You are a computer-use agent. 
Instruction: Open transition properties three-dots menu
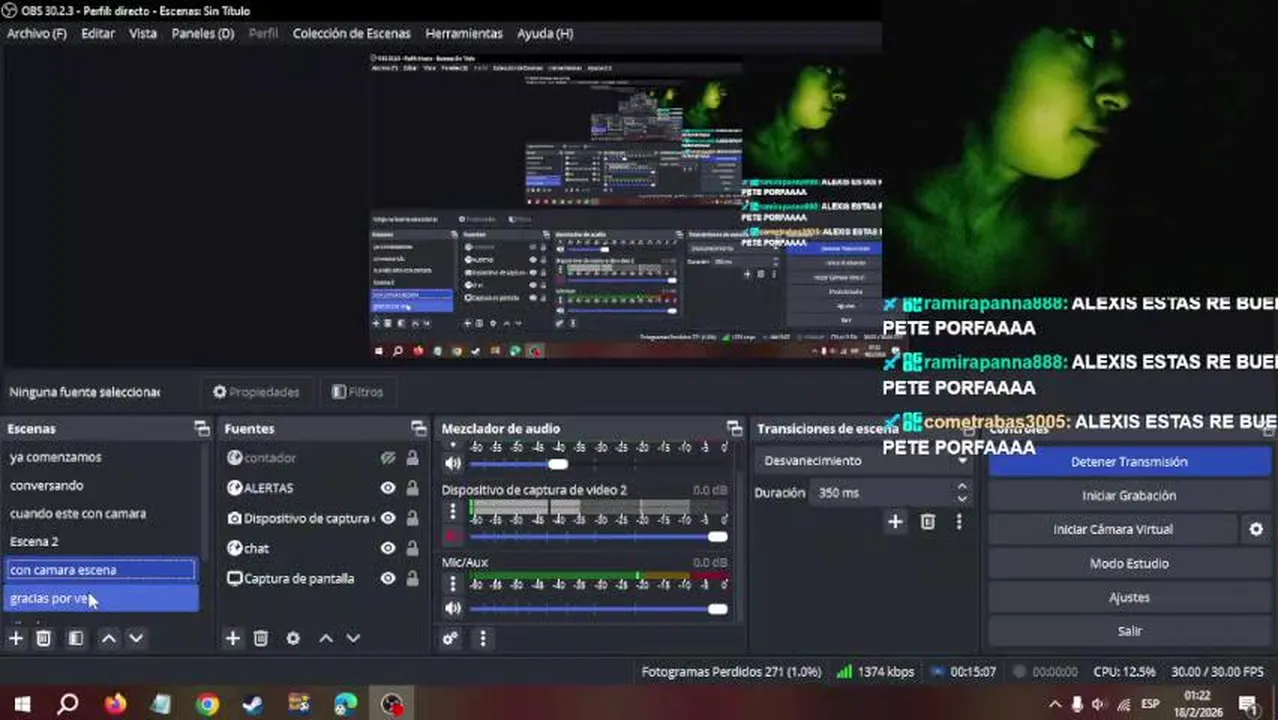click(959, 521)
